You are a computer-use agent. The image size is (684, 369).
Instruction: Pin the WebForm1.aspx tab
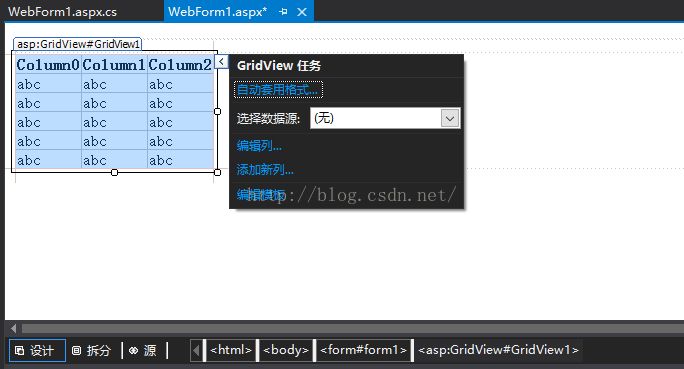[x=284, y=12]
